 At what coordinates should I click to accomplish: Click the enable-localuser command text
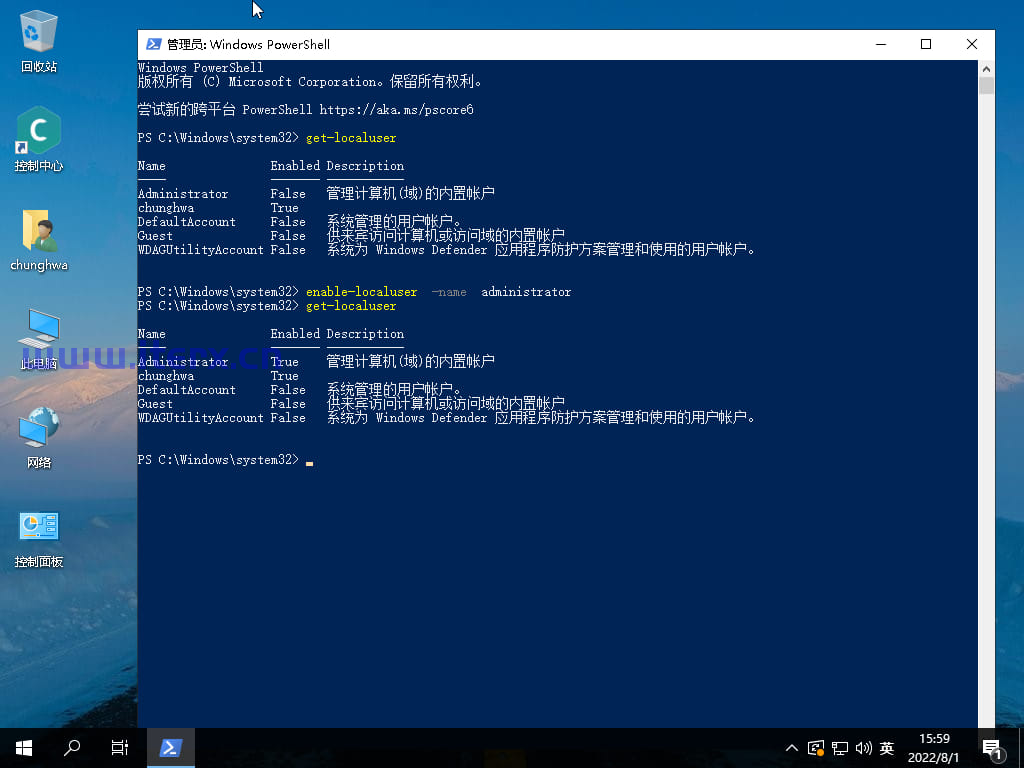click(361, 292)
